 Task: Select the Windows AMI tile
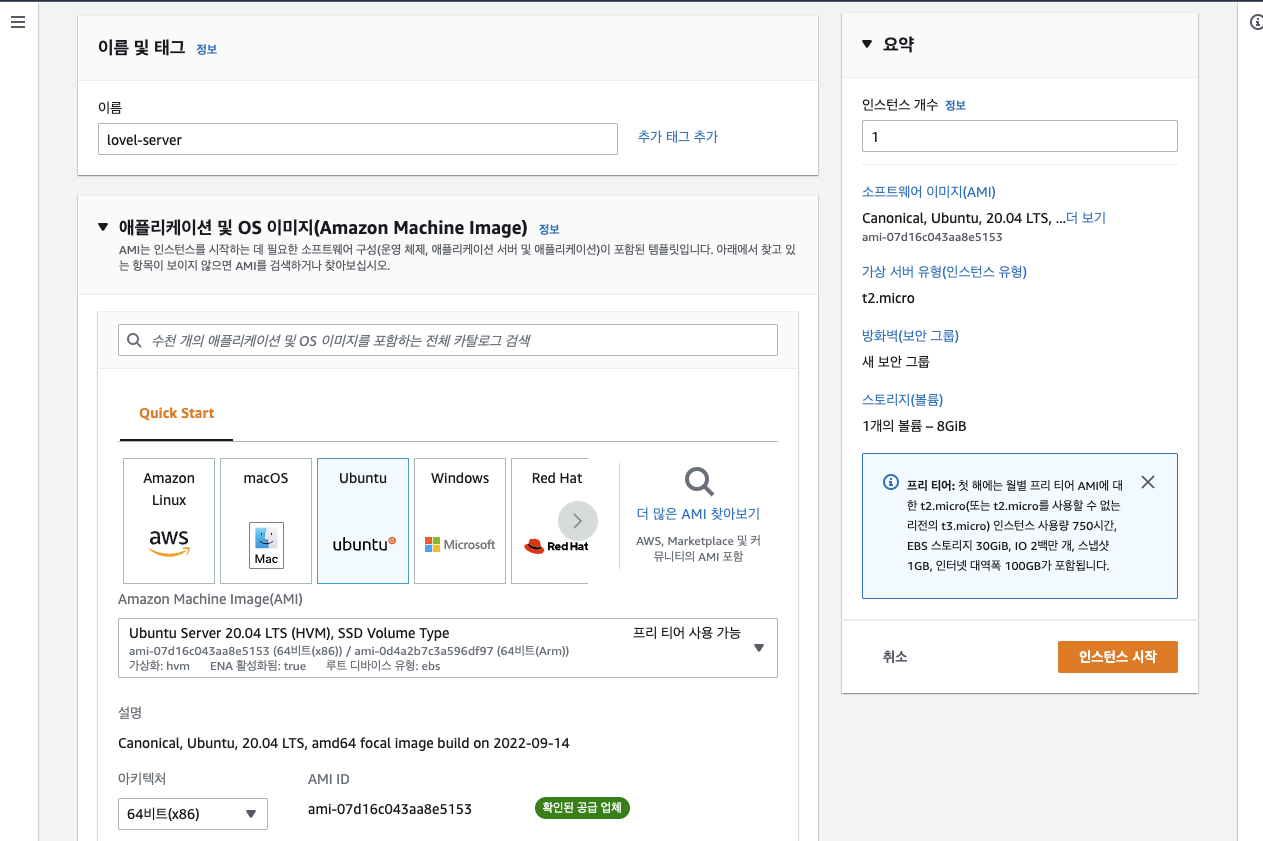point(460,521)
